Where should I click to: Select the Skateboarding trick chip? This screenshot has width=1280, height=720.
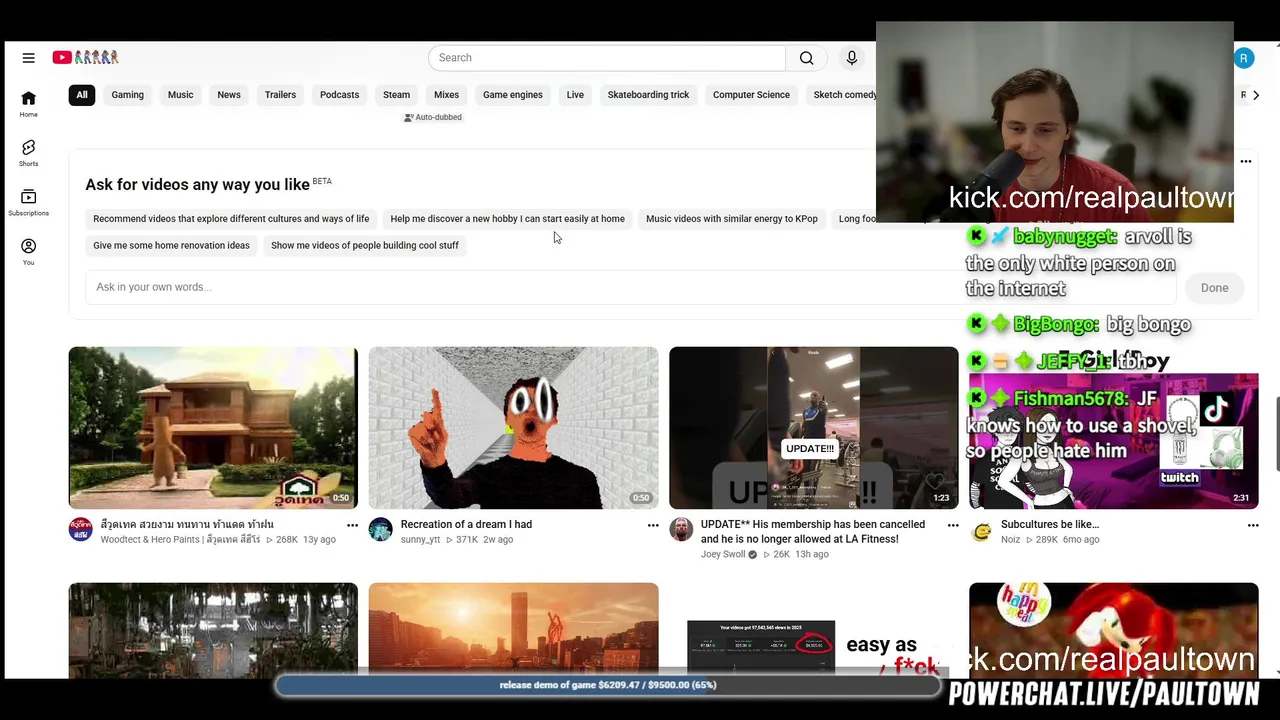coord(648,95)
